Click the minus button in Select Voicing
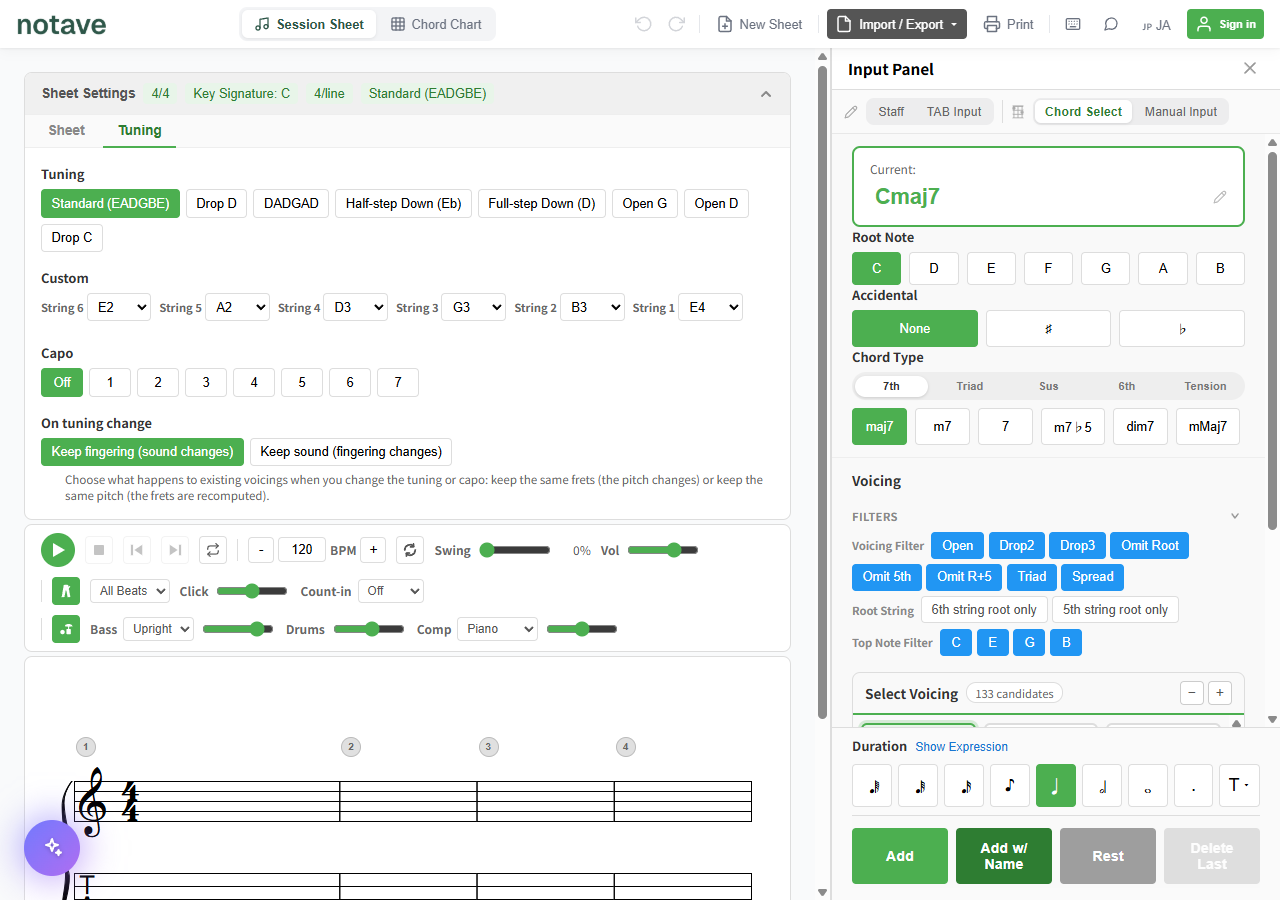This screenshot has width=1280, height=900. click(1192, 693)
